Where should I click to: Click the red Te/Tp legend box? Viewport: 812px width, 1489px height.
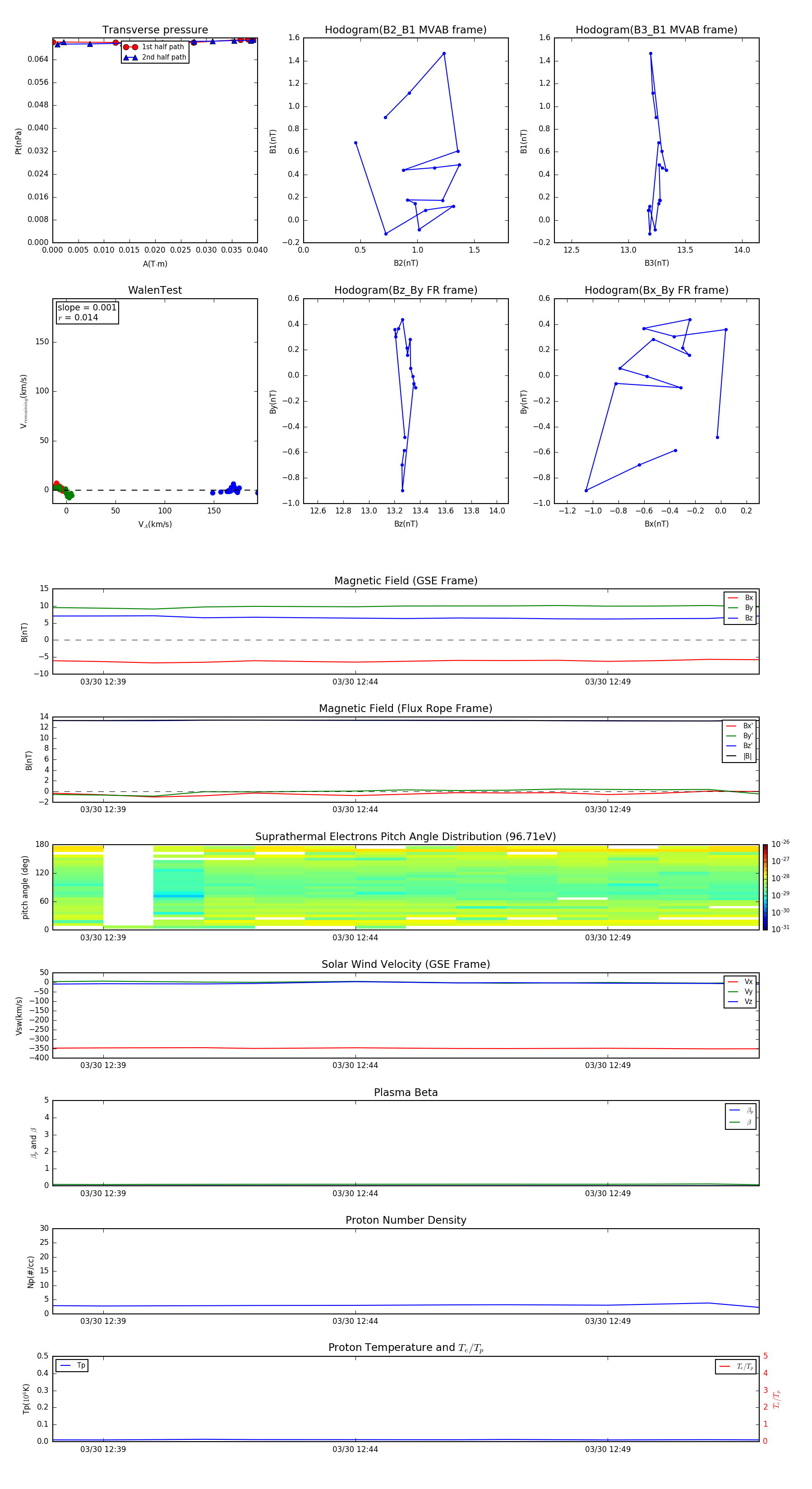(736, 1366)
